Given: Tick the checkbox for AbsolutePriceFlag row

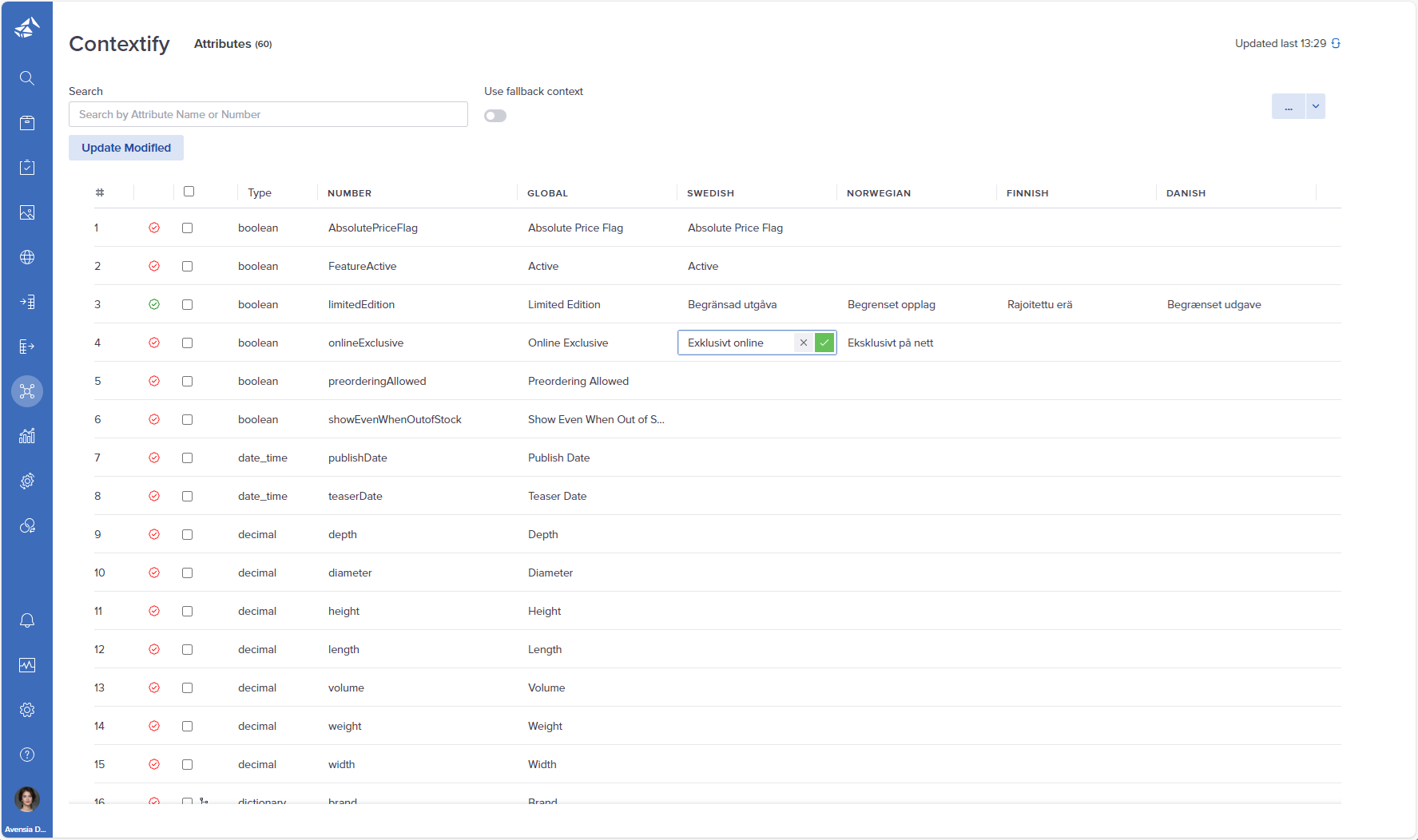Looking at the screenshot, I should [x=187, y=228].
